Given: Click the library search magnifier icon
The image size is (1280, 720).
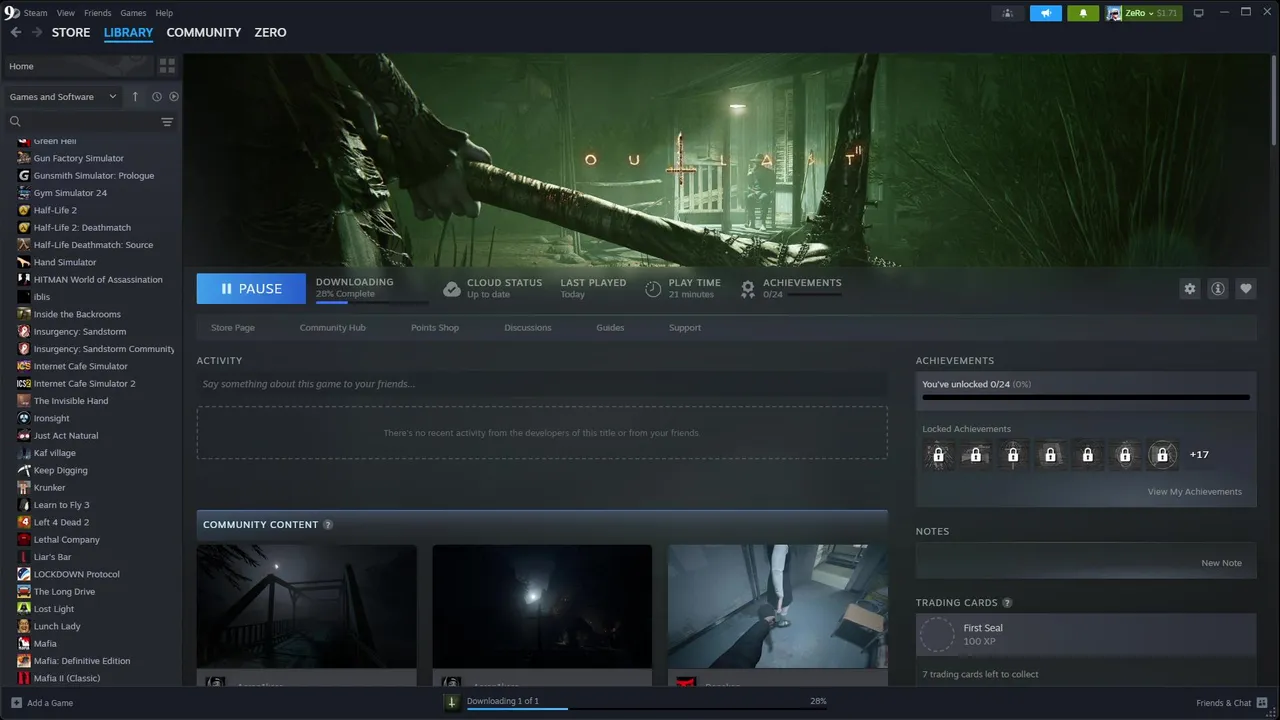Looking at the screenshot, I should point(15,122).
